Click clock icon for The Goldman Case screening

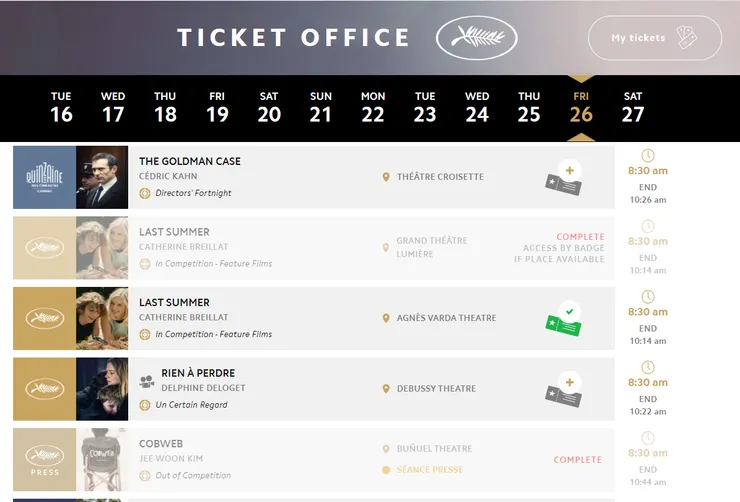click(648, 156)
